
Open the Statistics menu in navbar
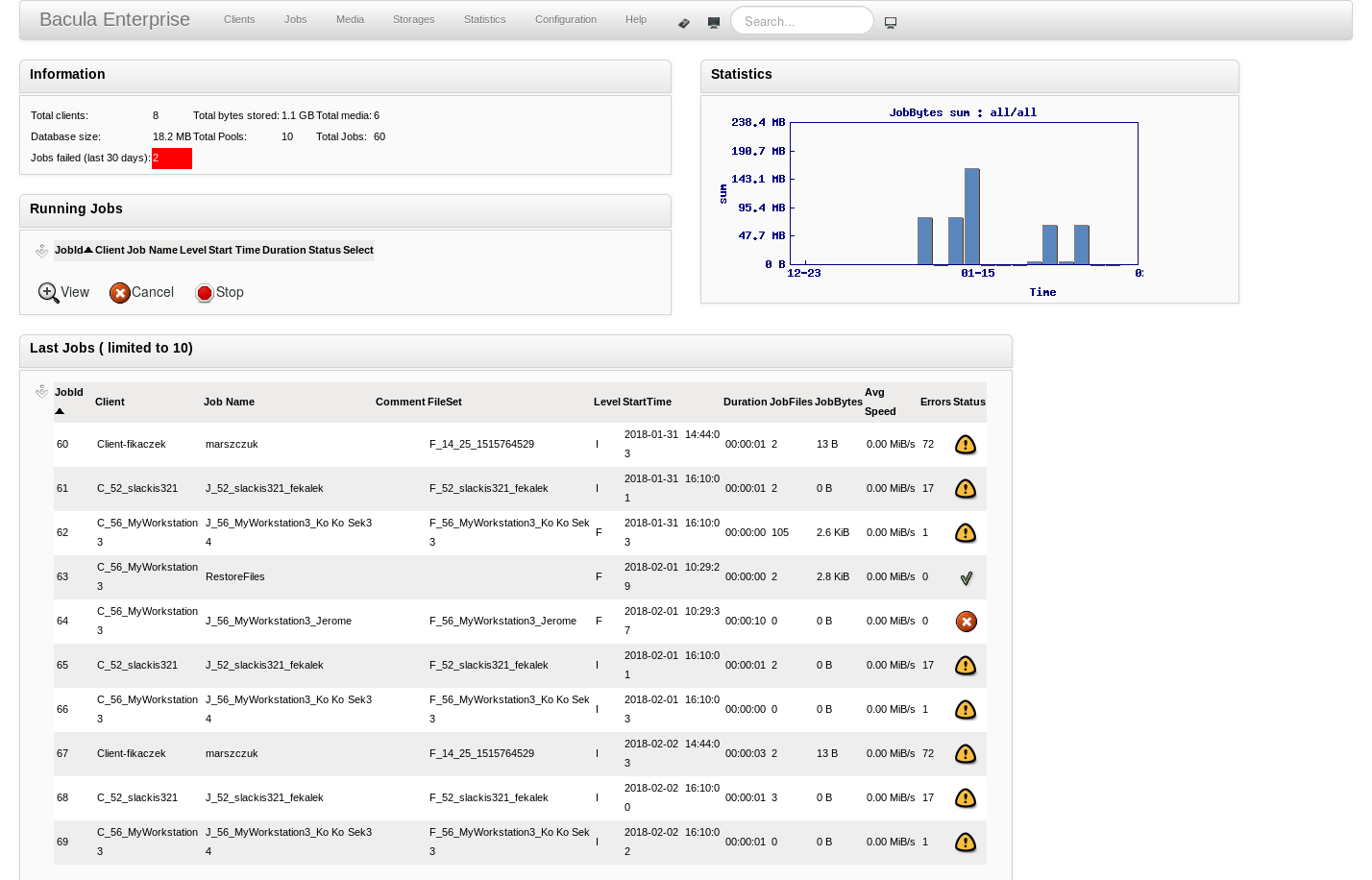[484, 19]
